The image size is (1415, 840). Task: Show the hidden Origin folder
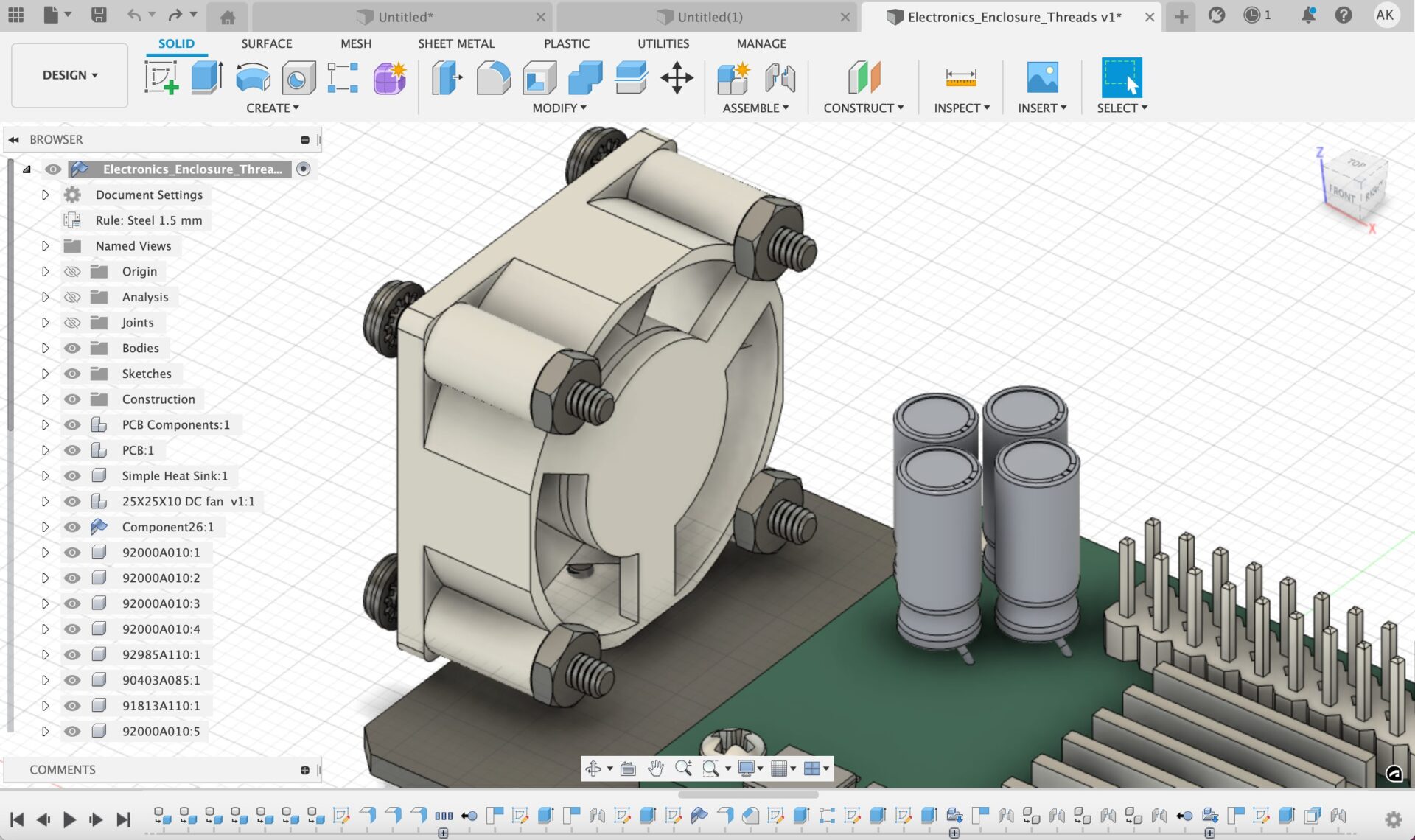(72, 272)
